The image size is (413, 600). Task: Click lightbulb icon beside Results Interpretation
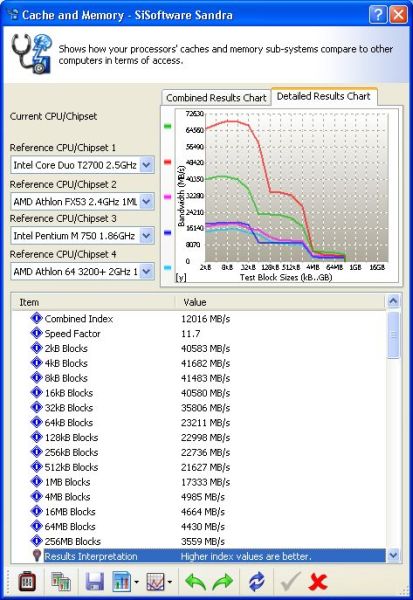[x=37, y=556]
